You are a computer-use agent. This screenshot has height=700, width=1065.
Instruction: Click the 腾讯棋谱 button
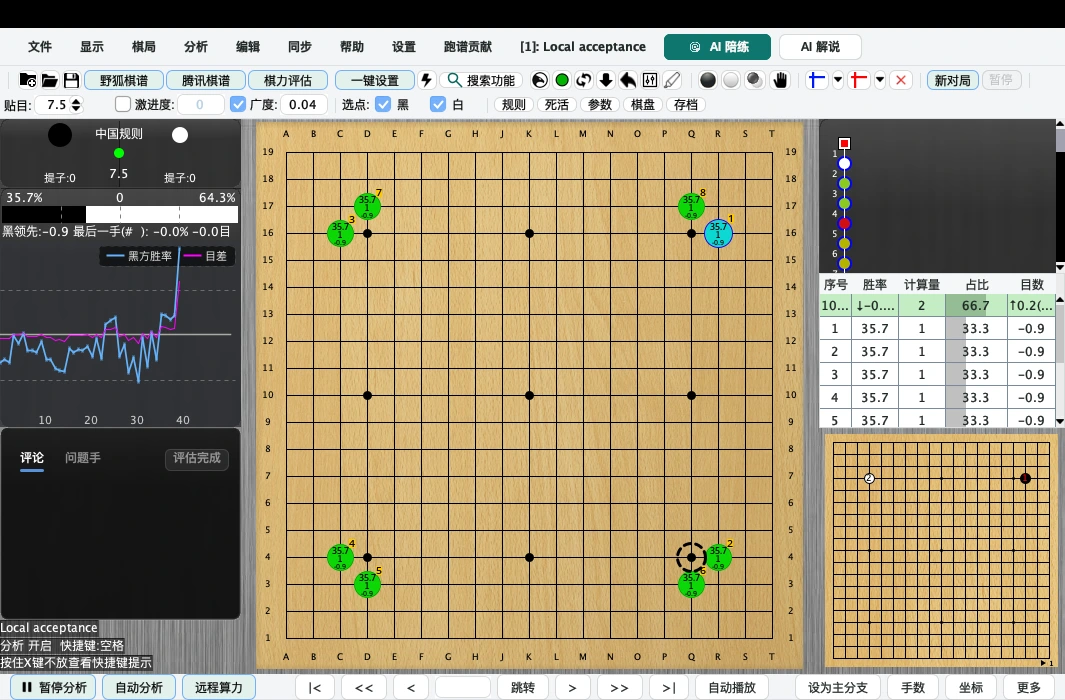click(x=205, y=80)
